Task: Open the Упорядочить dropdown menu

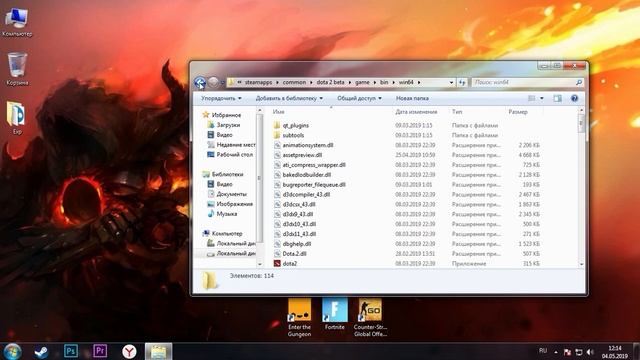Action: click(221, 98)
